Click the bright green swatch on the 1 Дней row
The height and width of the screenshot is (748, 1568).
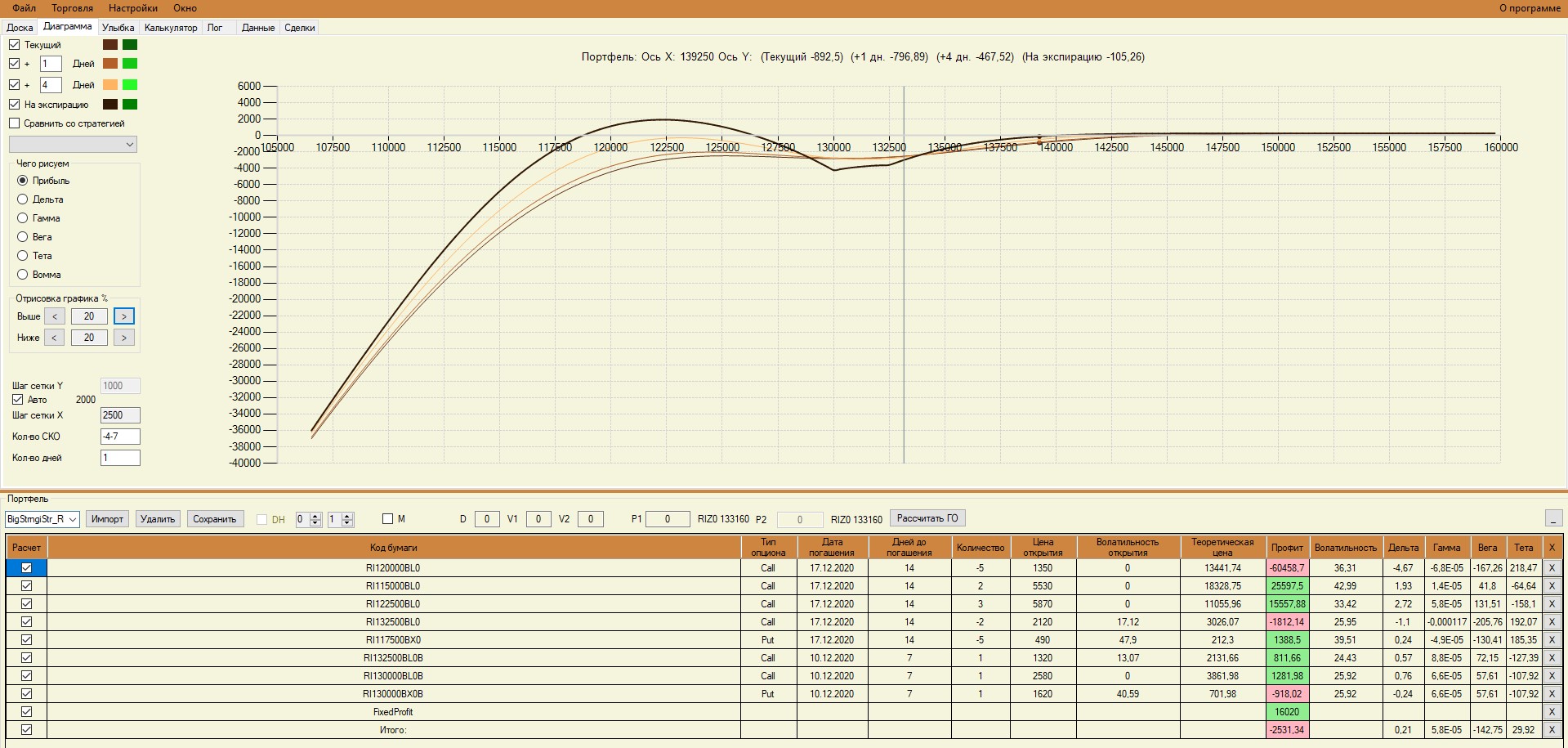[130, 64]
